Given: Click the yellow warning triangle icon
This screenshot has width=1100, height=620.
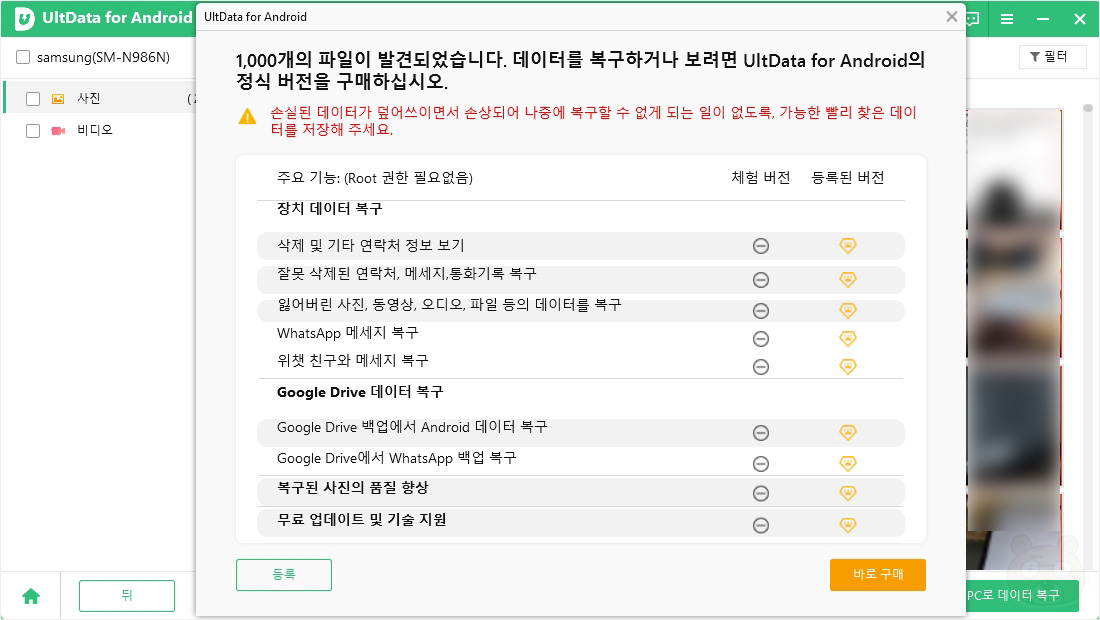Looking at the screenshot, I should pos(248,116).
